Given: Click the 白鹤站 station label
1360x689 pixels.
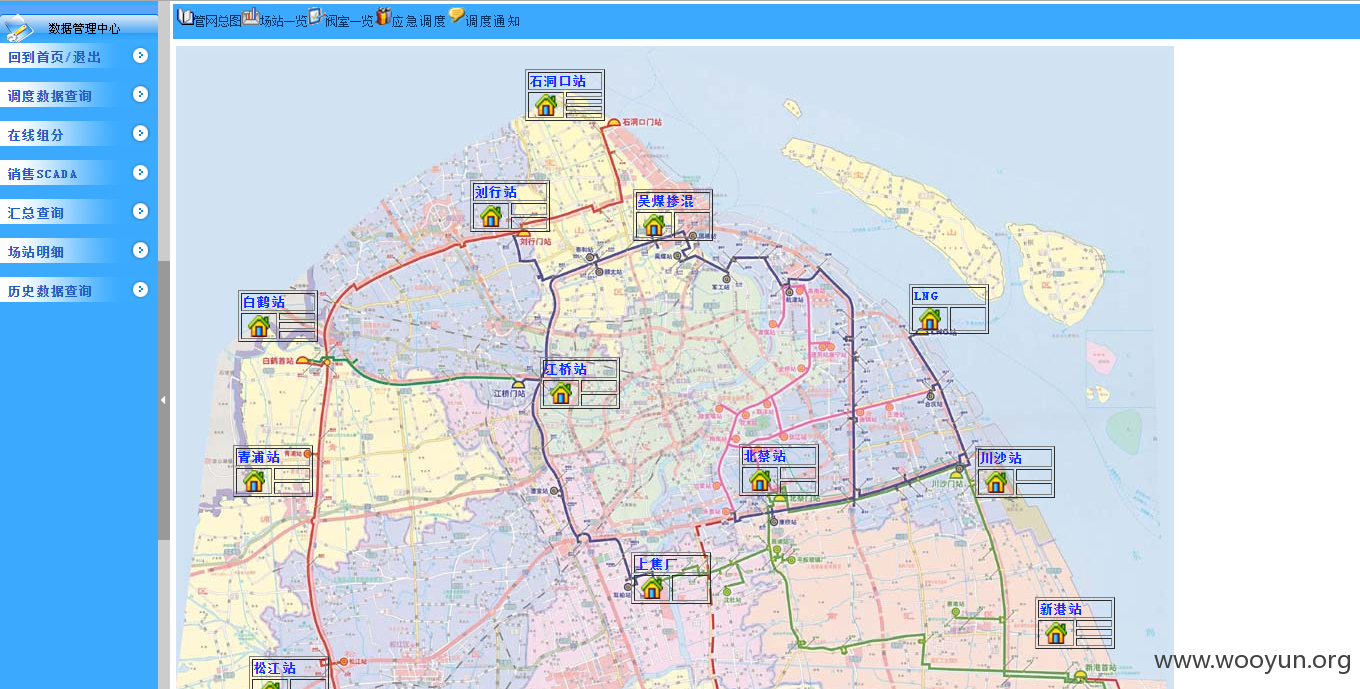Looking at the screenshot, I should coord(263,302).
